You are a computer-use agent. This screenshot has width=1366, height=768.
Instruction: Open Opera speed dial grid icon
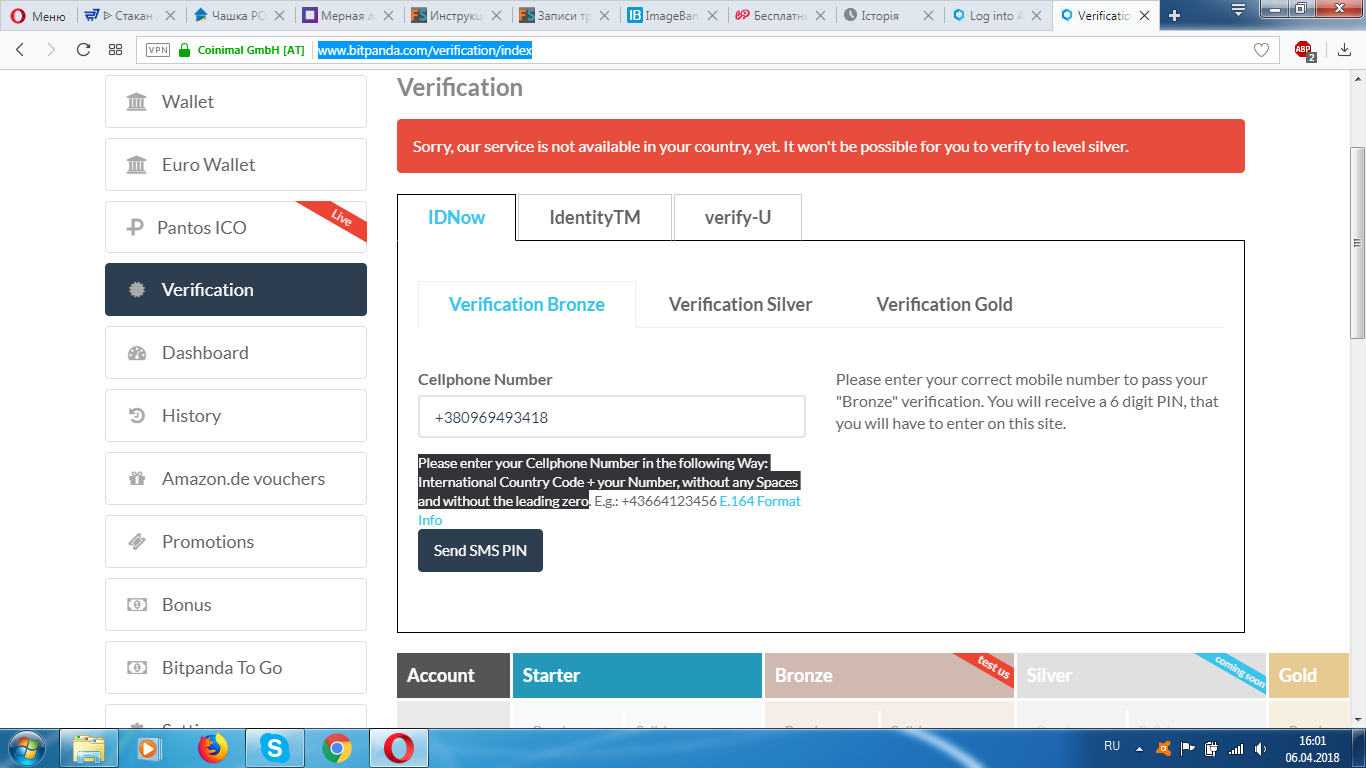[116, 50]
